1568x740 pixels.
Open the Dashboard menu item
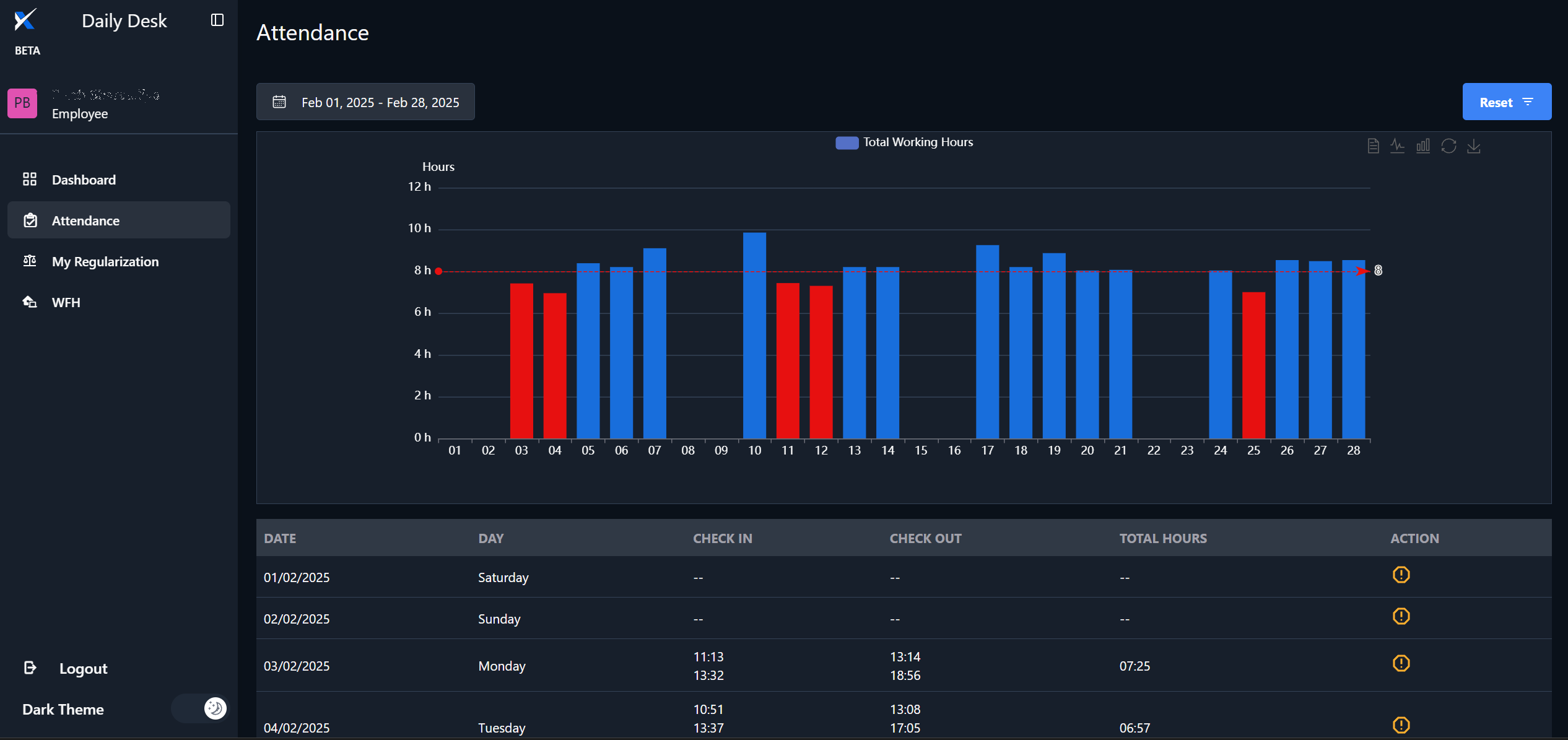coord(84,180)
